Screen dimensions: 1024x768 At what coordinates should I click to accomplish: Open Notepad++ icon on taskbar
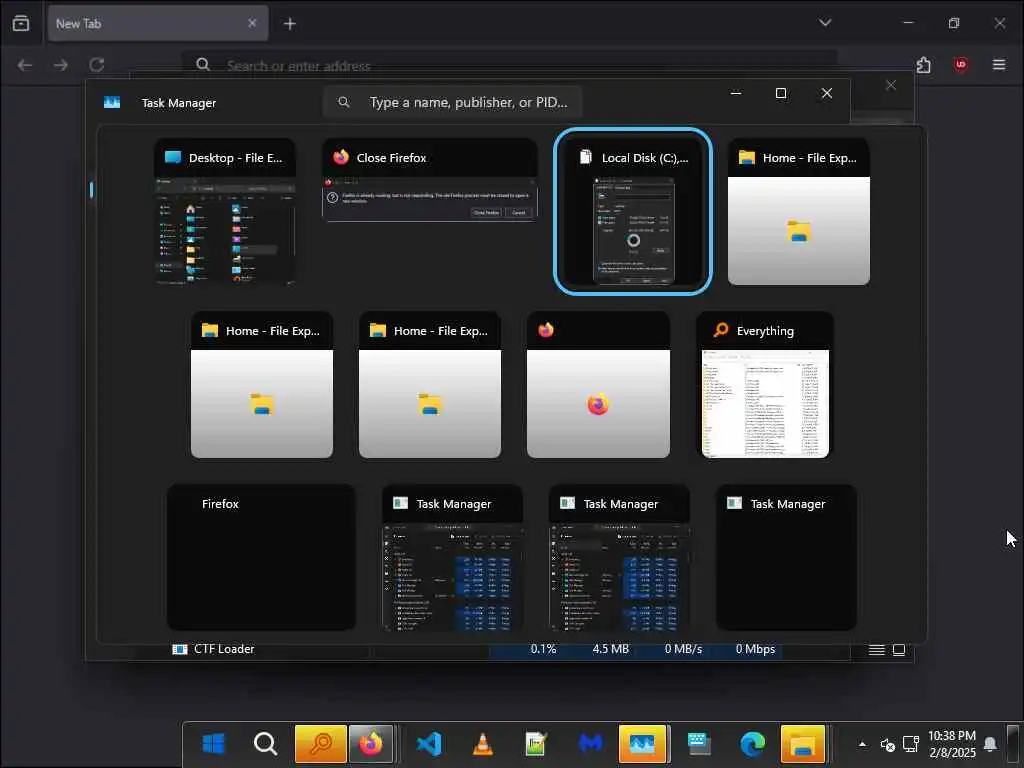coord(536,743)
